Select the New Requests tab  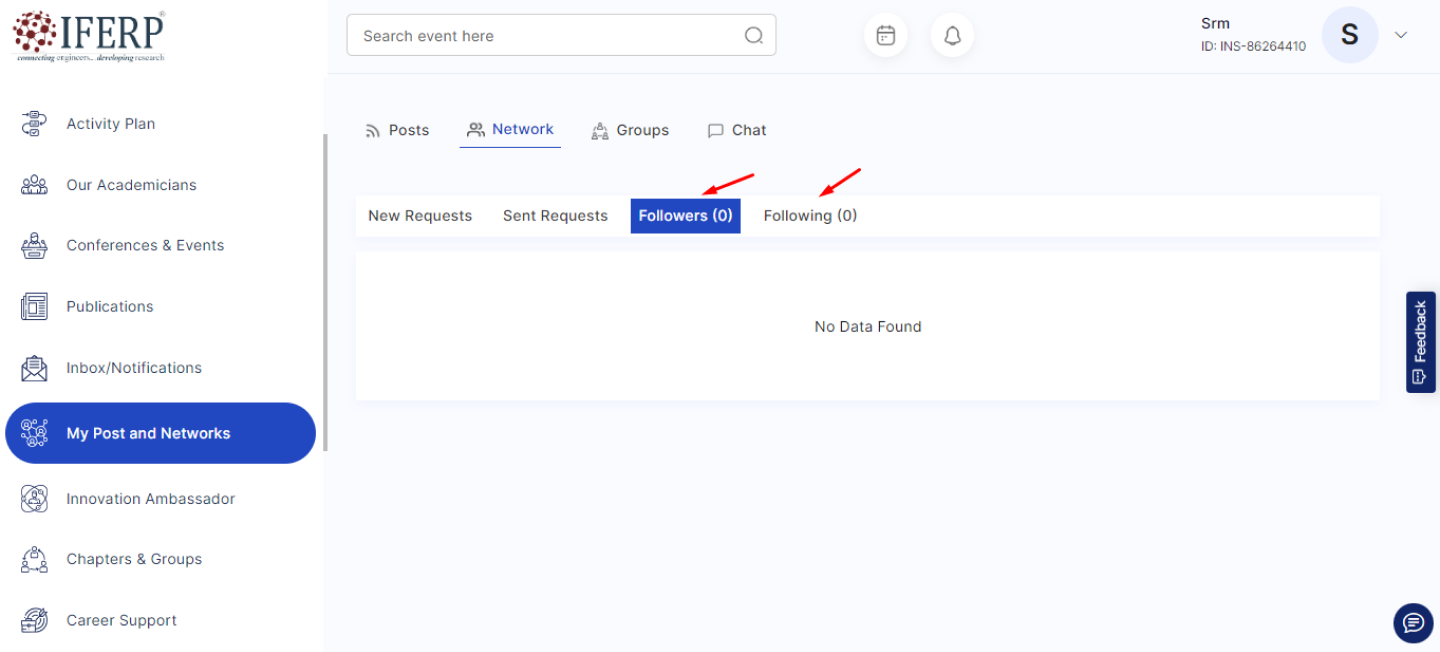pyautogui.click(x=420, y=216)
